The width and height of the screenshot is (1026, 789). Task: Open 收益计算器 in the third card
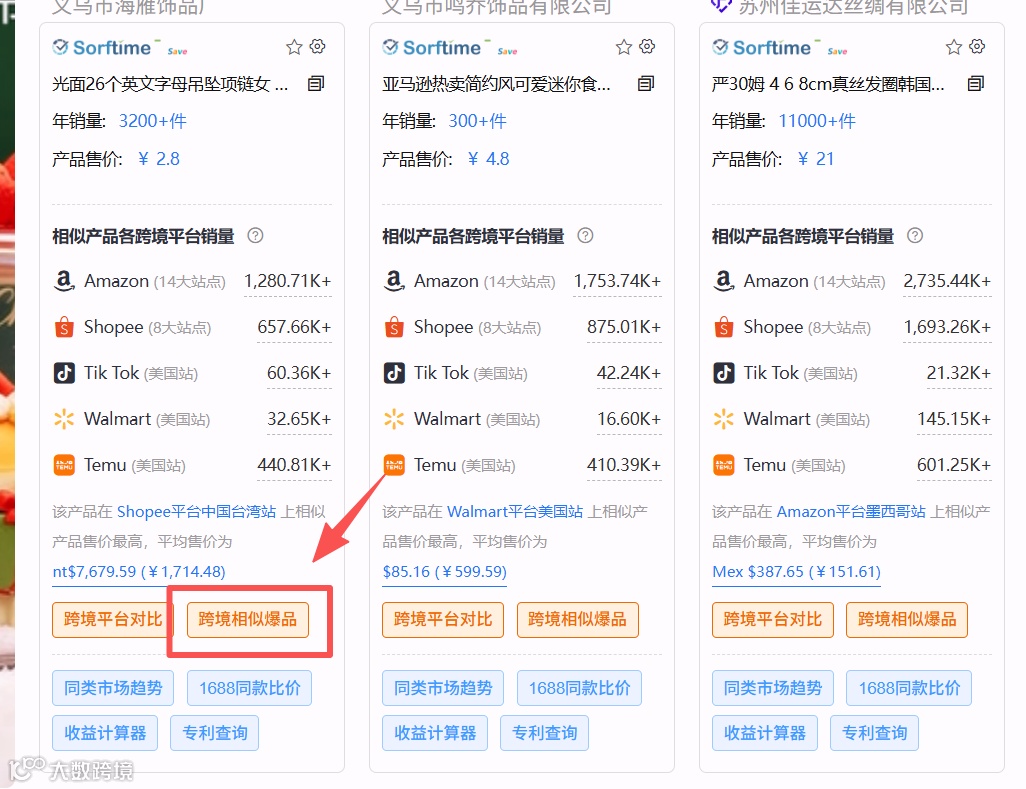(764, 733)
